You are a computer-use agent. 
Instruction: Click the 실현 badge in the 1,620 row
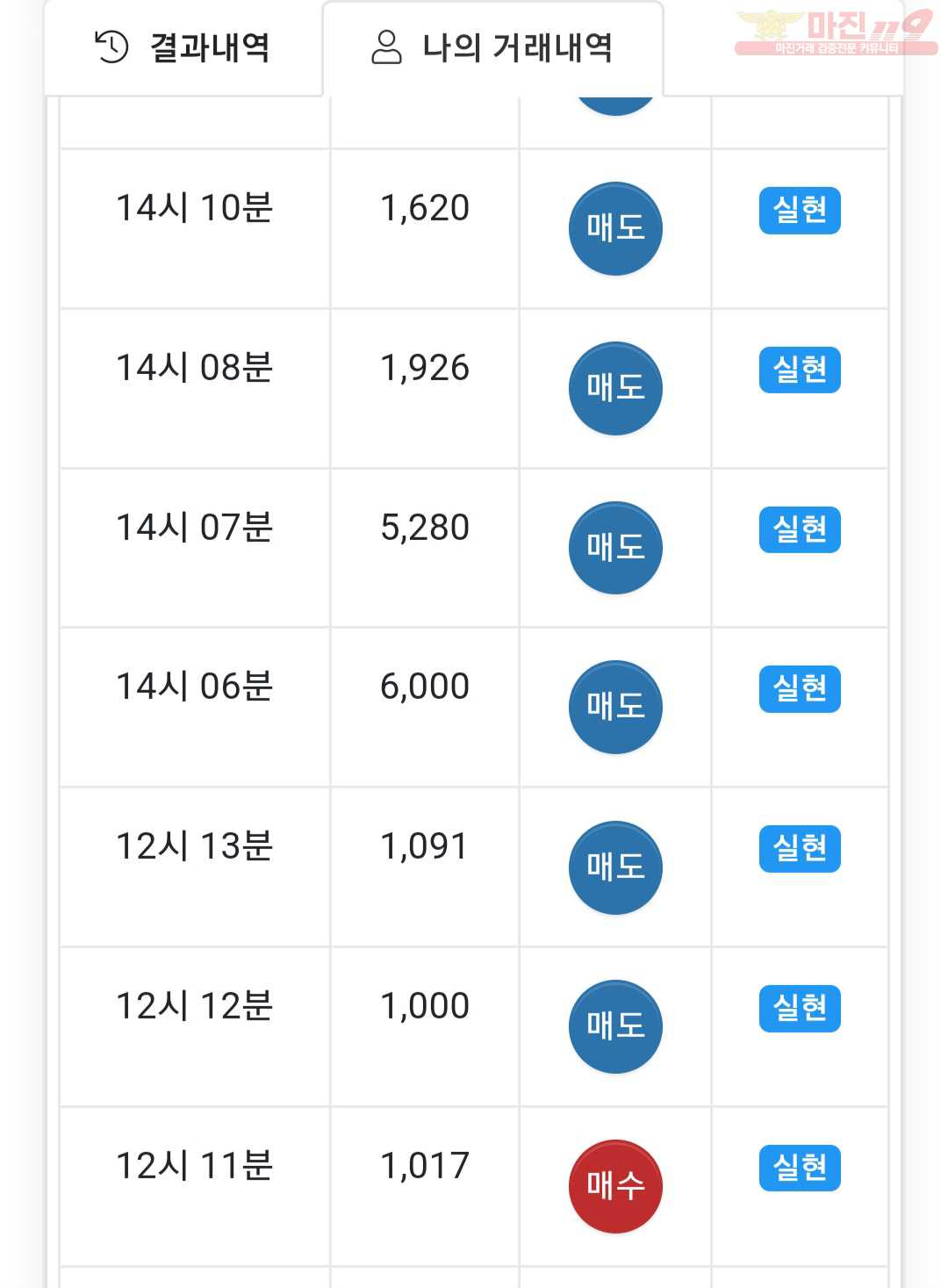tap(800, 211)
